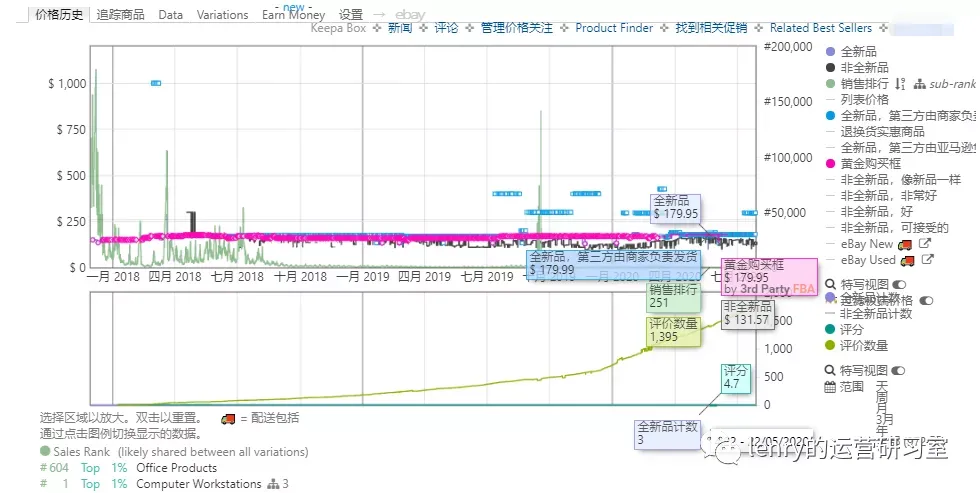Click truck icon before 配送包括

[228, 419]
